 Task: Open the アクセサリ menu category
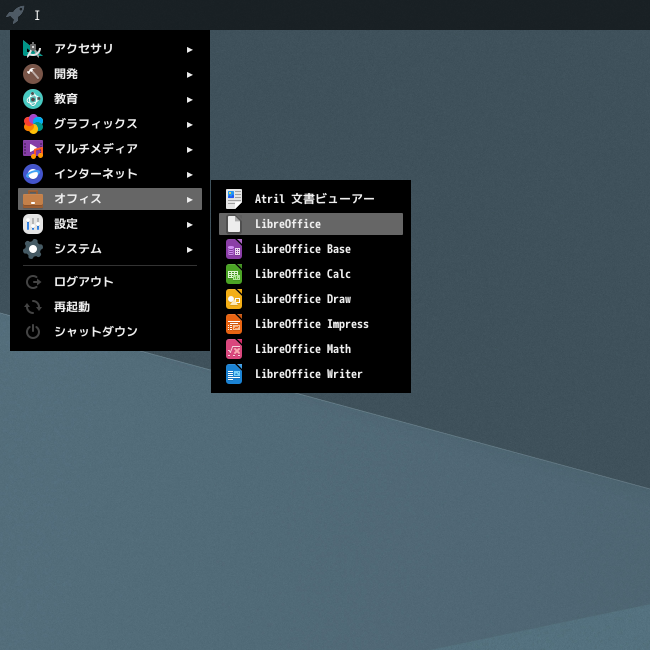tap(110, 49)
